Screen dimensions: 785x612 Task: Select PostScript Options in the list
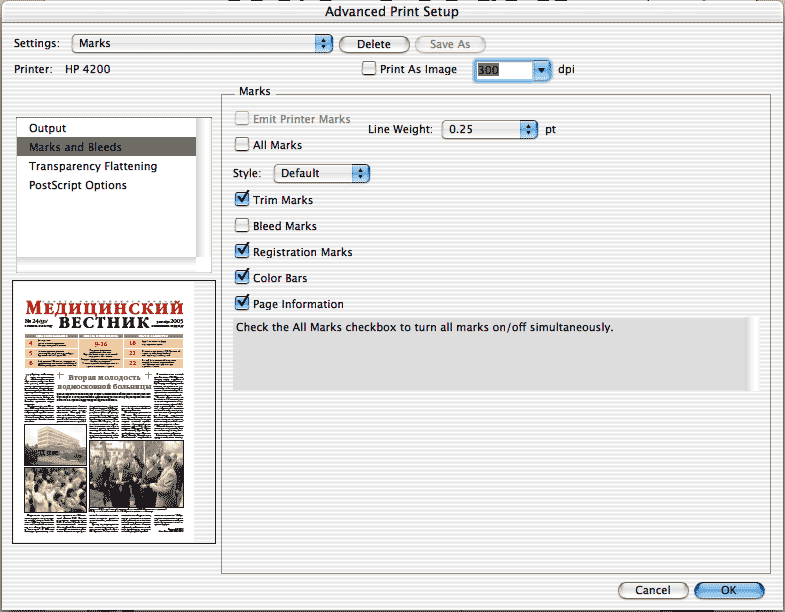point(106,185)
